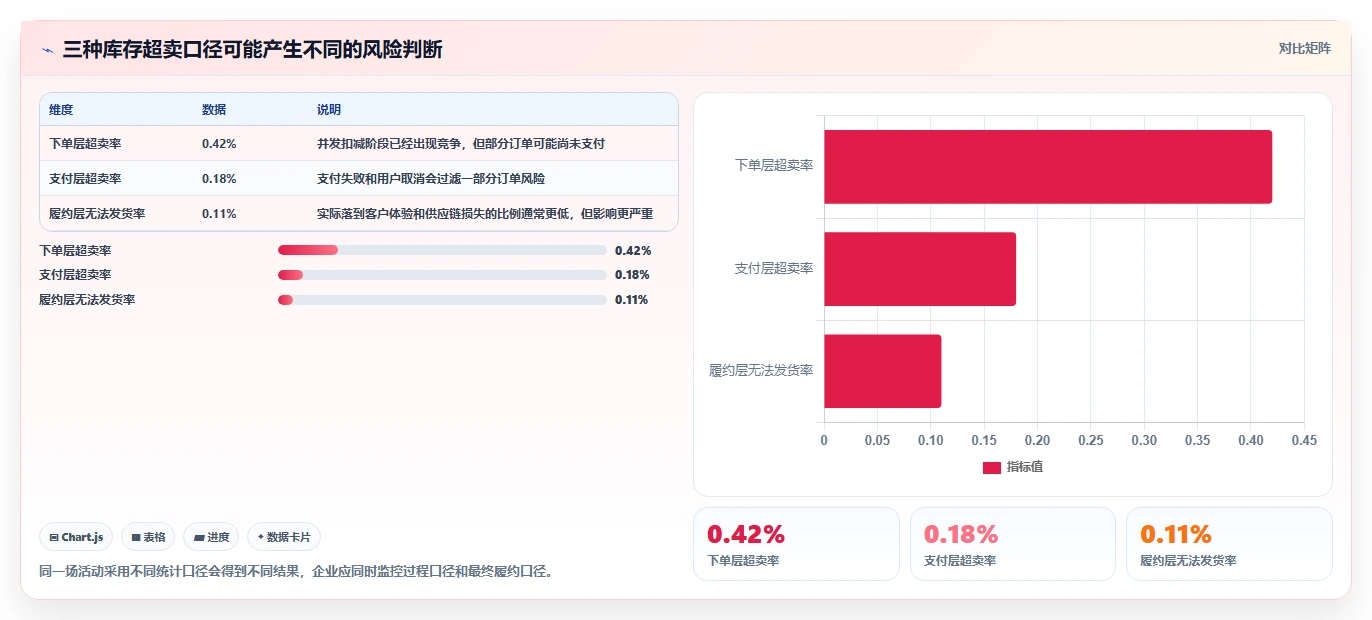
Task: Click the 履约层无法发货率 chart bar
Action: click(x=882, y=371)
